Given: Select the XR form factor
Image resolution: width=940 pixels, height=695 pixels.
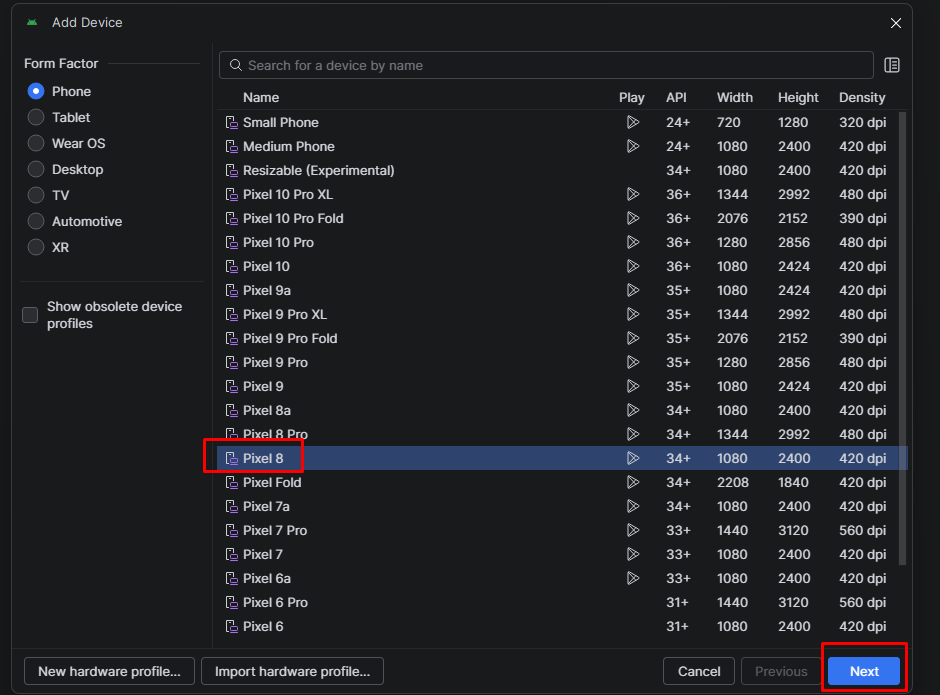Looking at the screenshot, I should (x=36, y=247).
